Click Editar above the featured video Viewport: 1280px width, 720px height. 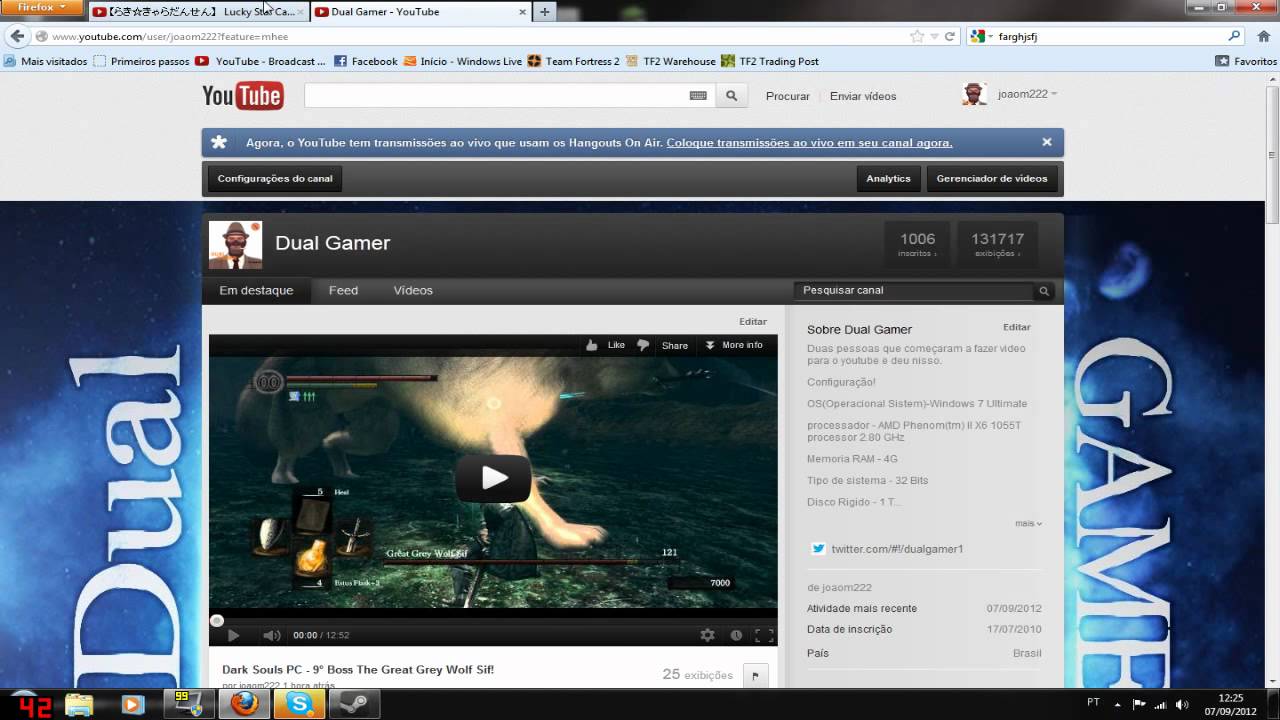[753, 322]
